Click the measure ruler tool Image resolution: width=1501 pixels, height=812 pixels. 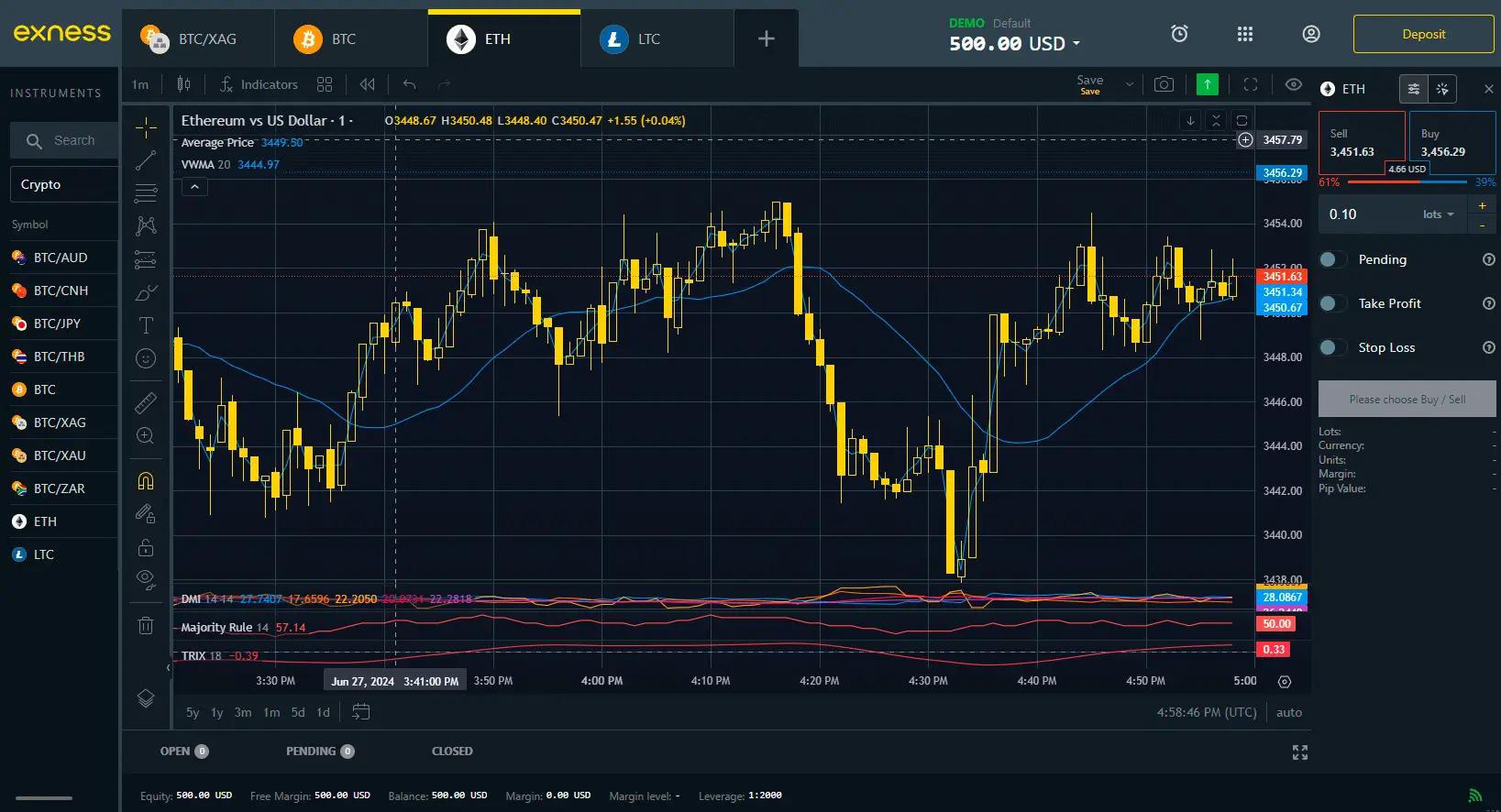[146, 402]
